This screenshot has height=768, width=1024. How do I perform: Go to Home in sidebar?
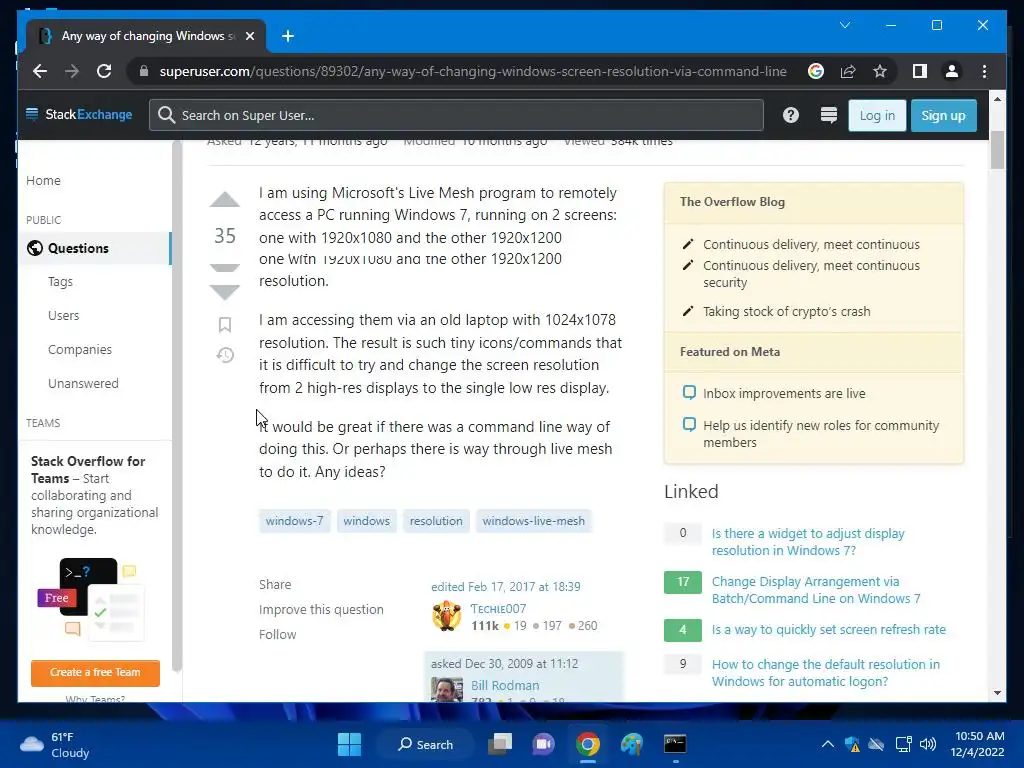click(x=43, y=180)
